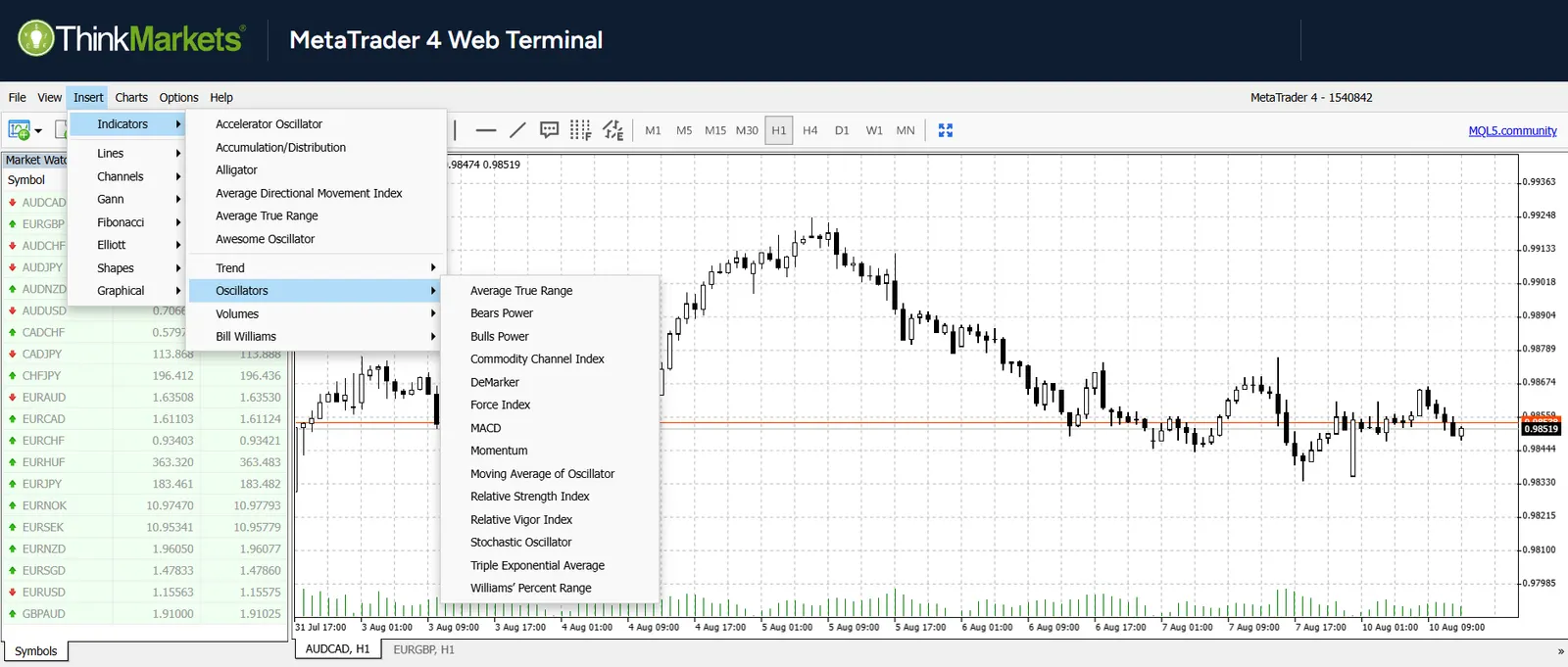Open the New Chart dropdown arrow
This screenshot has width=1568, height=667.
coord(38,131)
